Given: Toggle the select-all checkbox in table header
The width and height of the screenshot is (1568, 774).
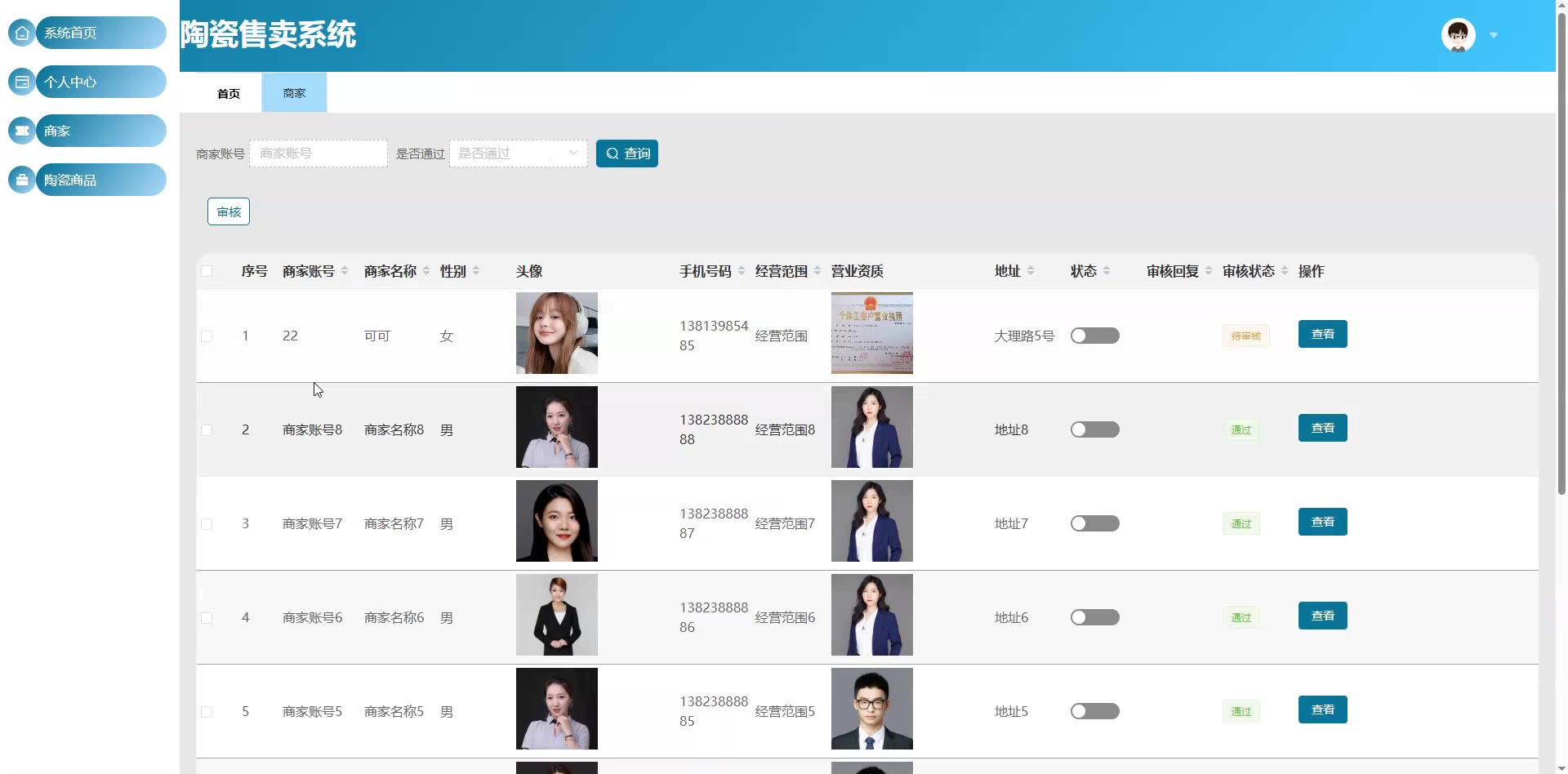Looking at the screenshot, I should point(207,271).
